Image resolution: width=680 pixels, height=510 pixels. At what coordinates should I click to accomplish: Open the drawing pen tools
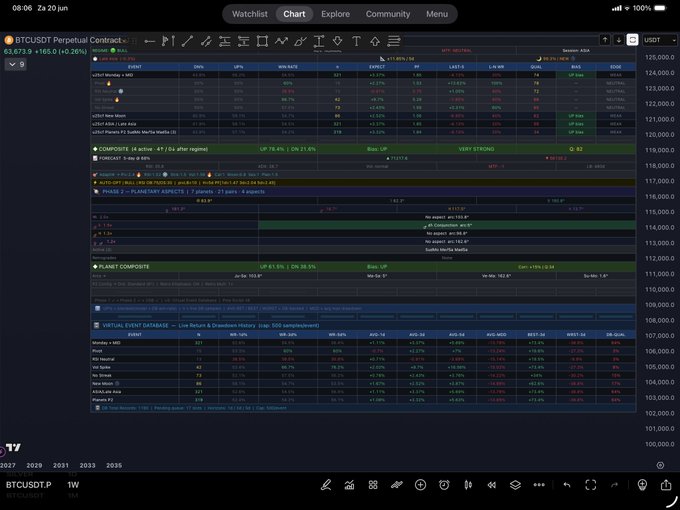(326, 485)
